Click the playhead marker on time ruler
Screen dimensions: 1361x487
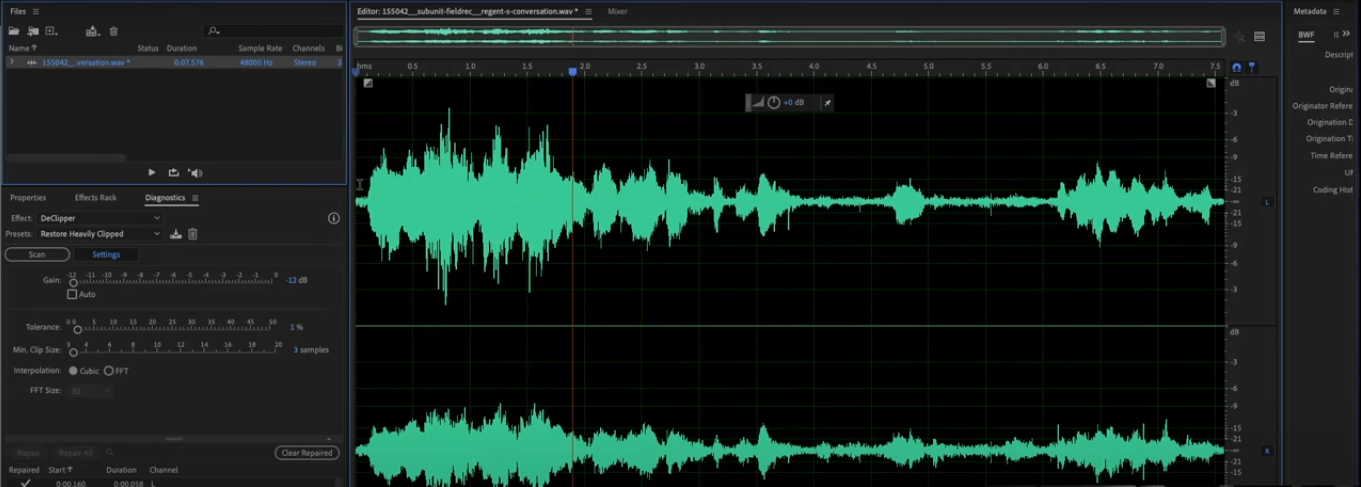click(x=573, y=72)
